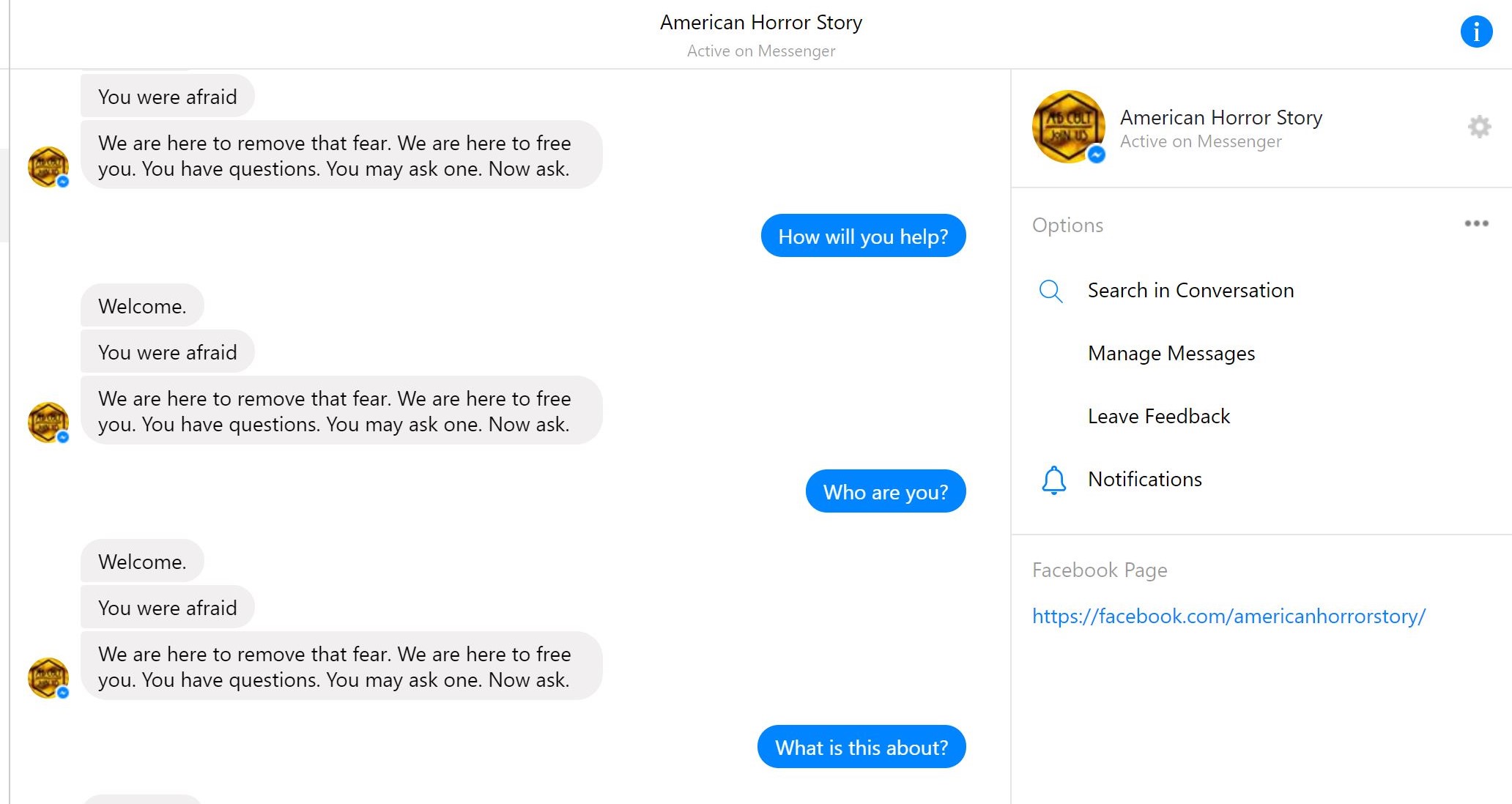
Task: Click the Notifications bell icon
Action: [x=1053, y=480]
